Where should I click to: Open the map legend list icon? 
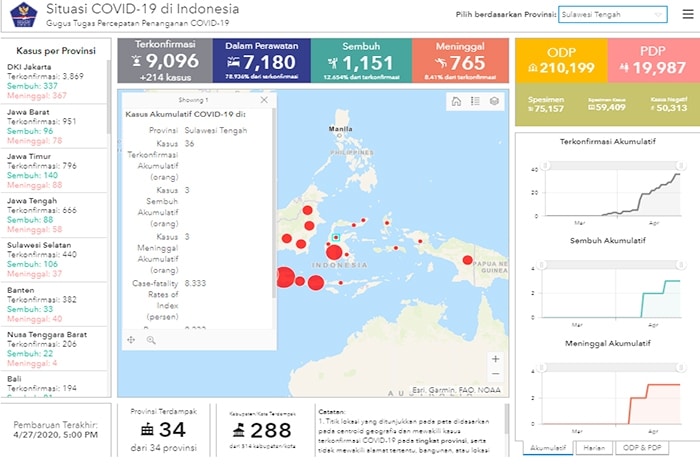(x=475, y=101)
